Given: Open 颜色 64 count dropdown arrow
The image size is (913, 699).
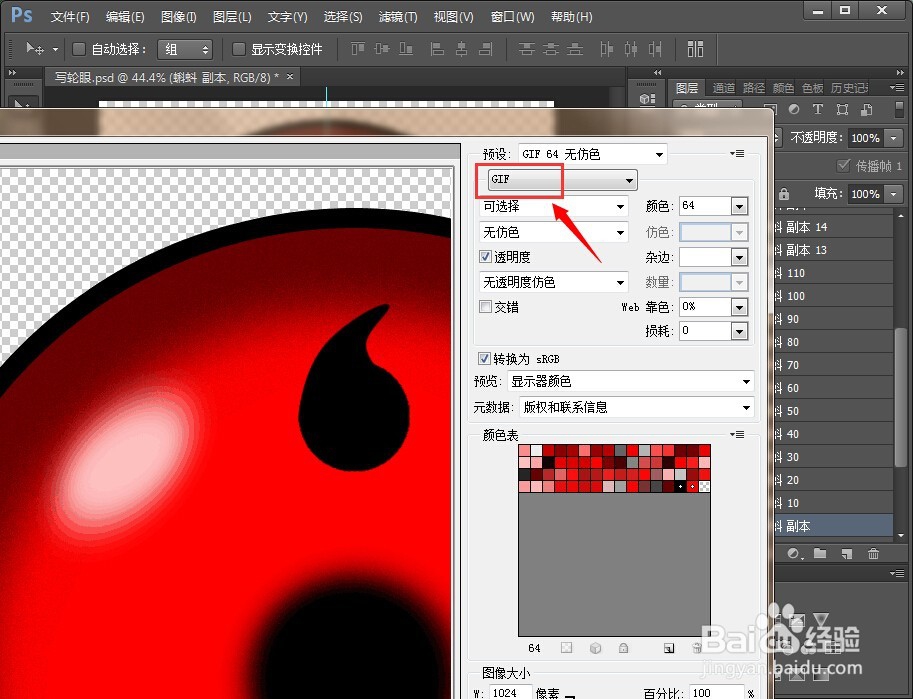Looking at the screenshot, I should 739,206.
